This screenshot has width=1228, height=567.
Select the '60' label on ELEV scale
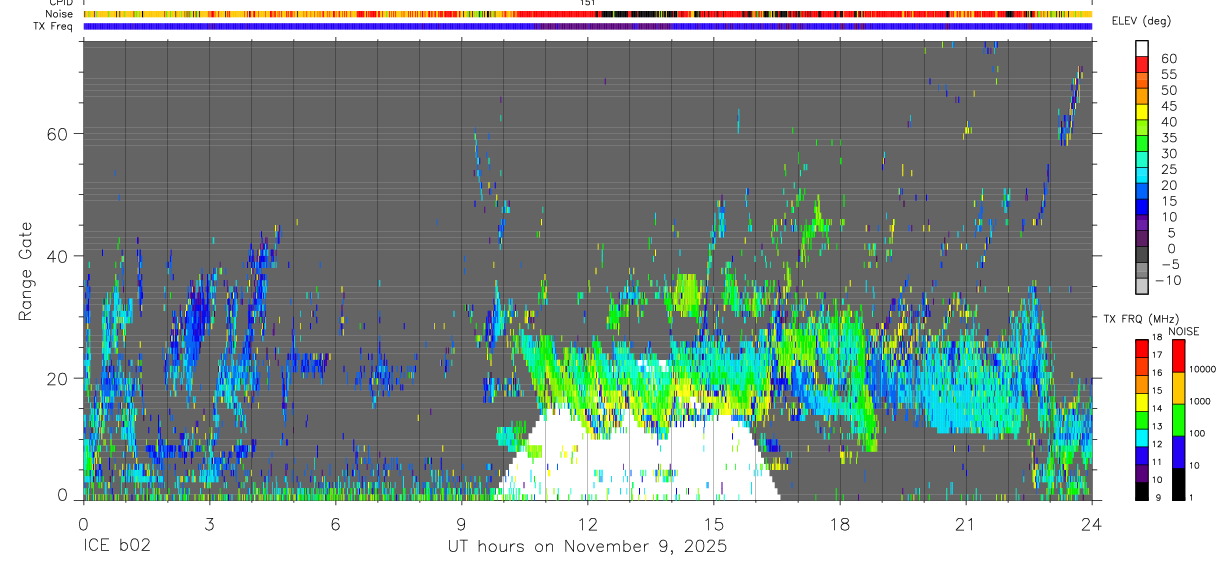(x=1169, y=59)
